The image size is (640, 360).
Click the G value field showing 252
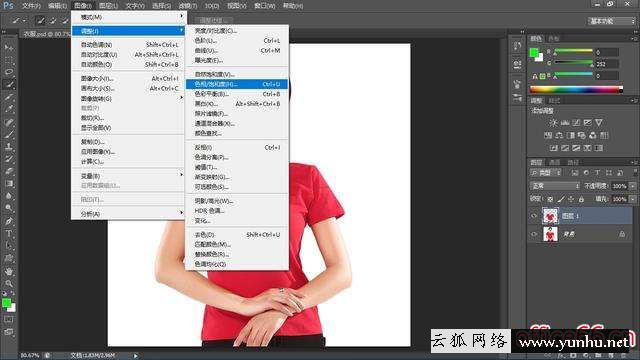click(607, 64)
